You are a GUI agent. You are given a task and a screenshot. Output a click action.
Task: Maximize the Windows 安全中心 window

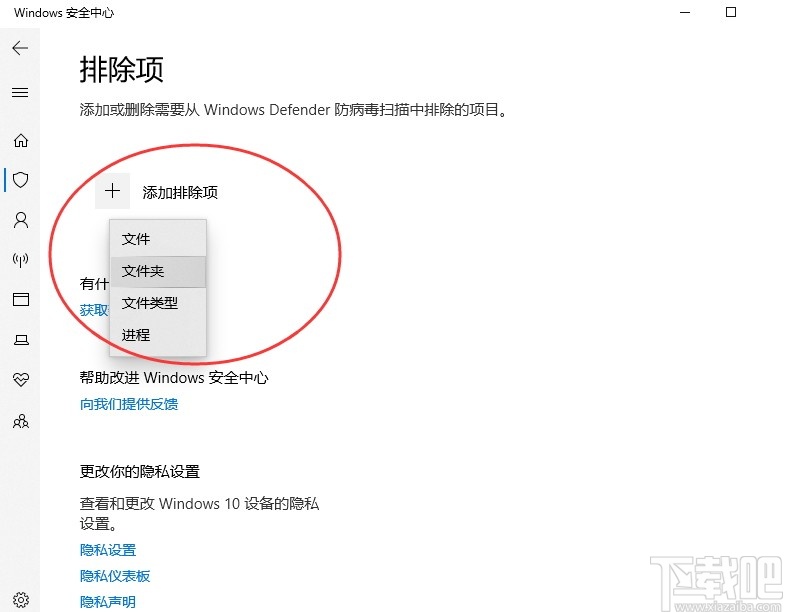point(731,12)
